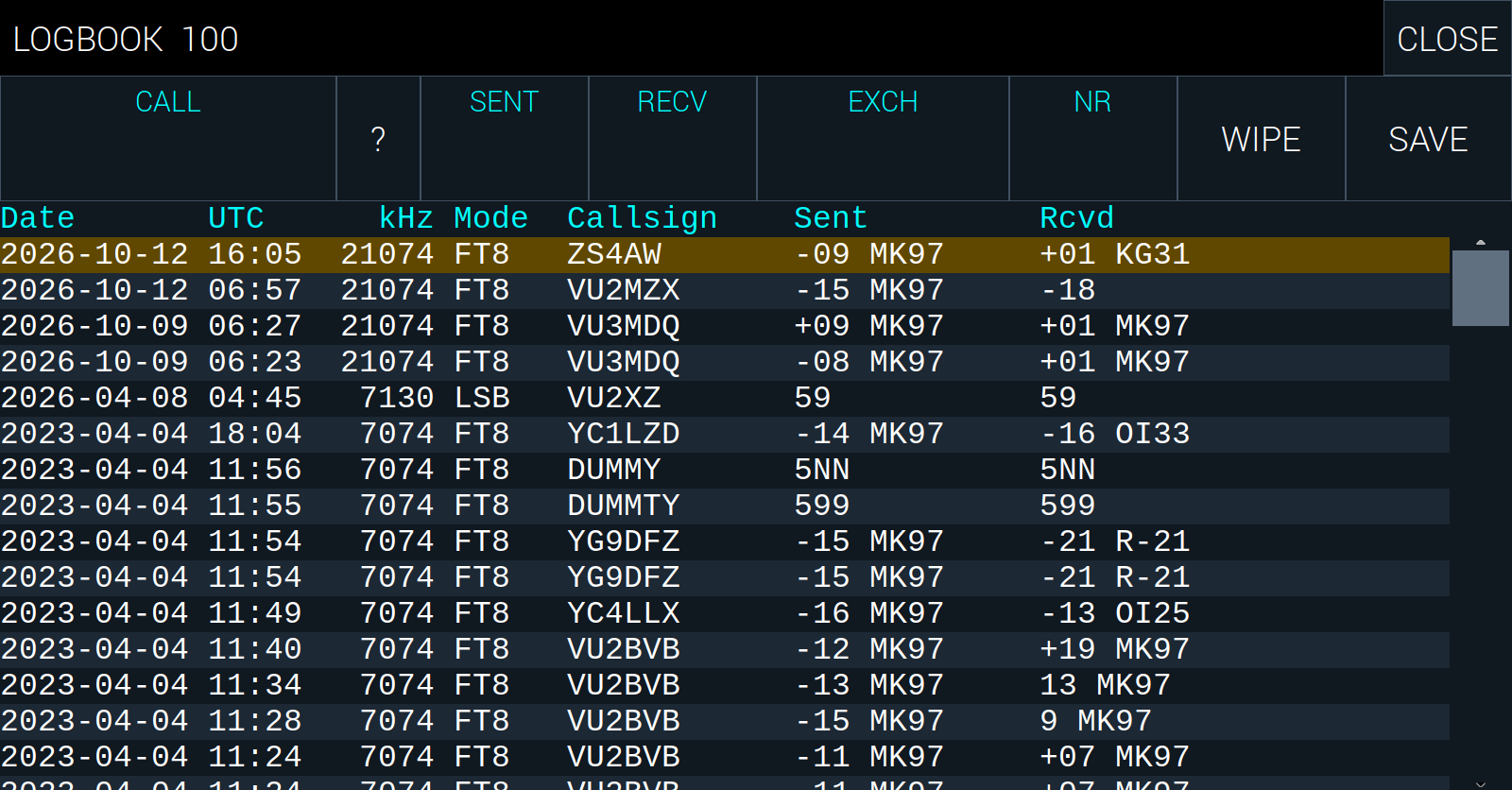This screenshot has height=790, width=1512.
Task: Click the Callsign column header
Action: (643, 219)
